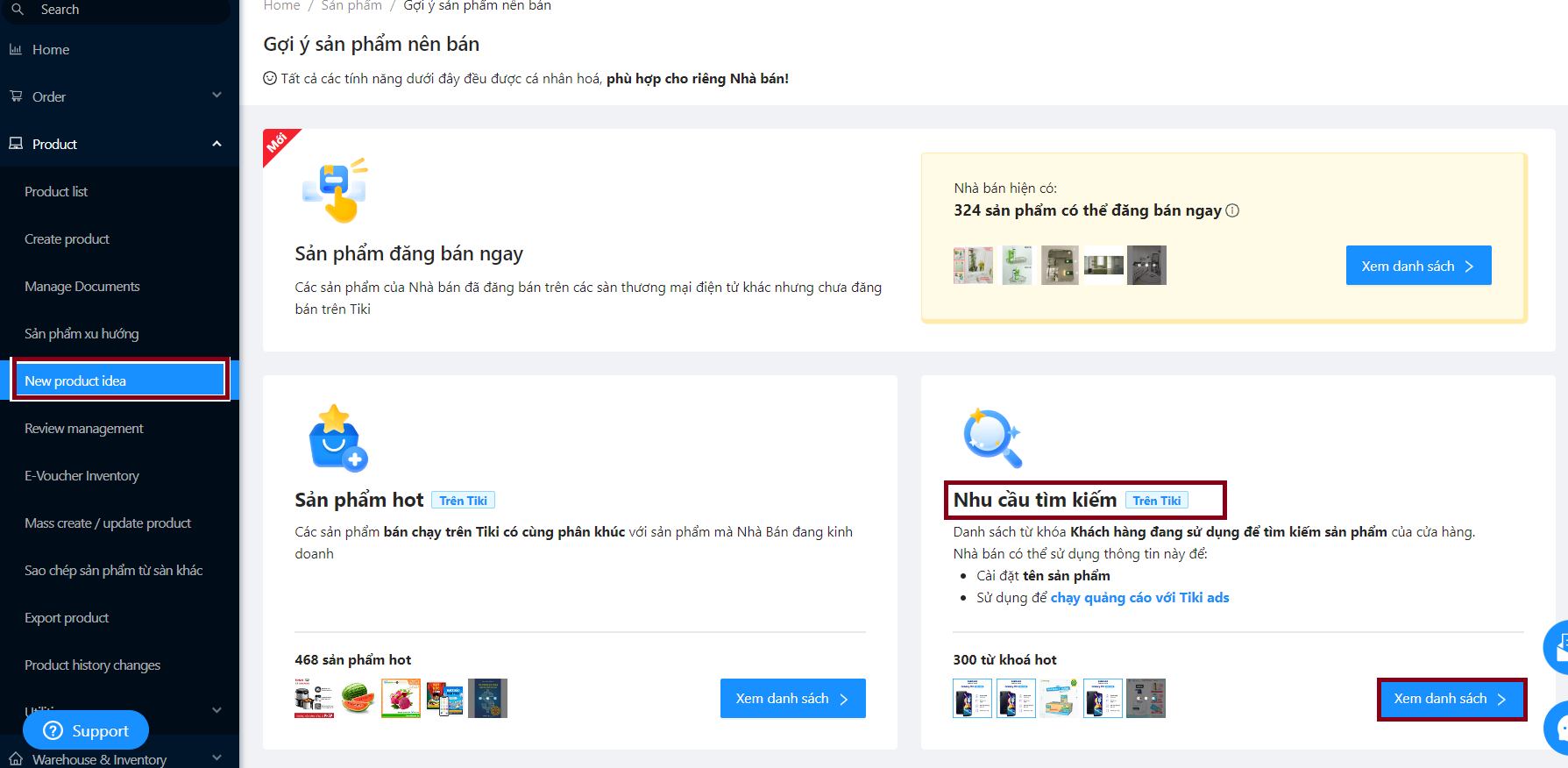1568x768 pixels.
Task: Click the search magnifier icon in sidebar
Action: click(x=18, y=10)
